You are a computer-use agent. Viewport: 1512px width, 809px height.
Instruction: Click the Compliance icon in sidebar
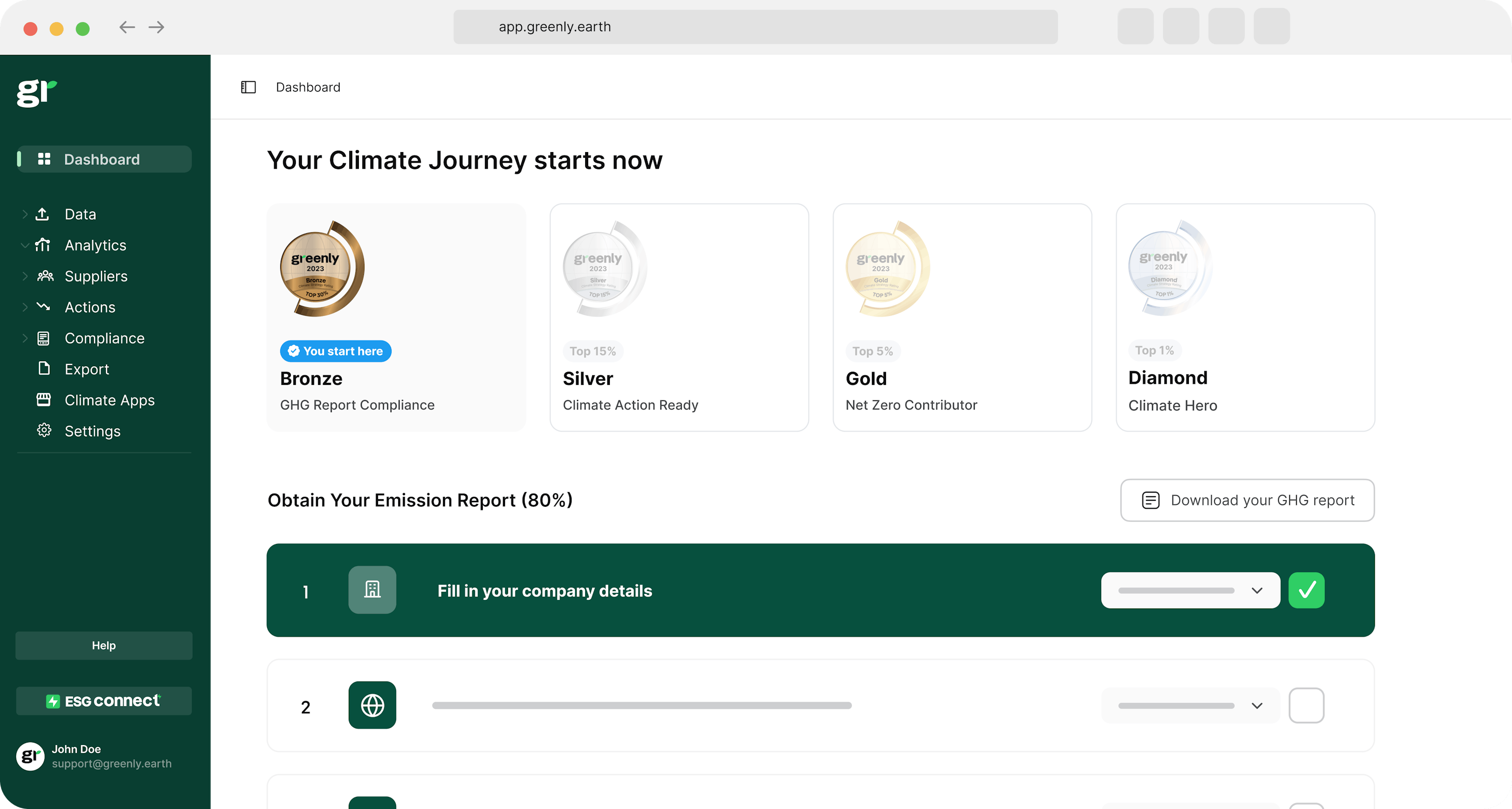pyautogui.click(x=44, y=338)
